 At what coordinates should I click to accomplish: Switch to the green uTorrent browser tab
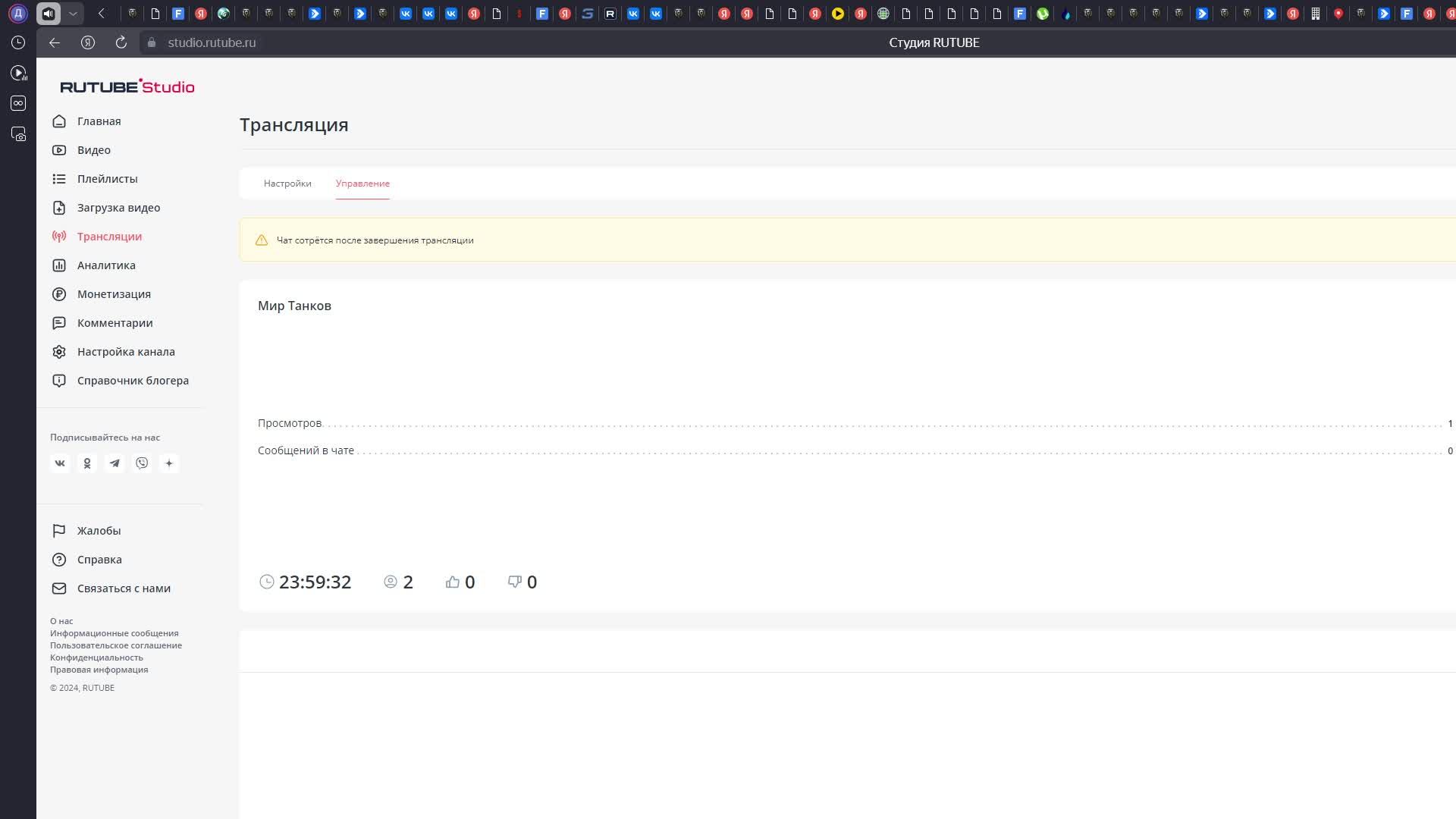pos(1043,13)
